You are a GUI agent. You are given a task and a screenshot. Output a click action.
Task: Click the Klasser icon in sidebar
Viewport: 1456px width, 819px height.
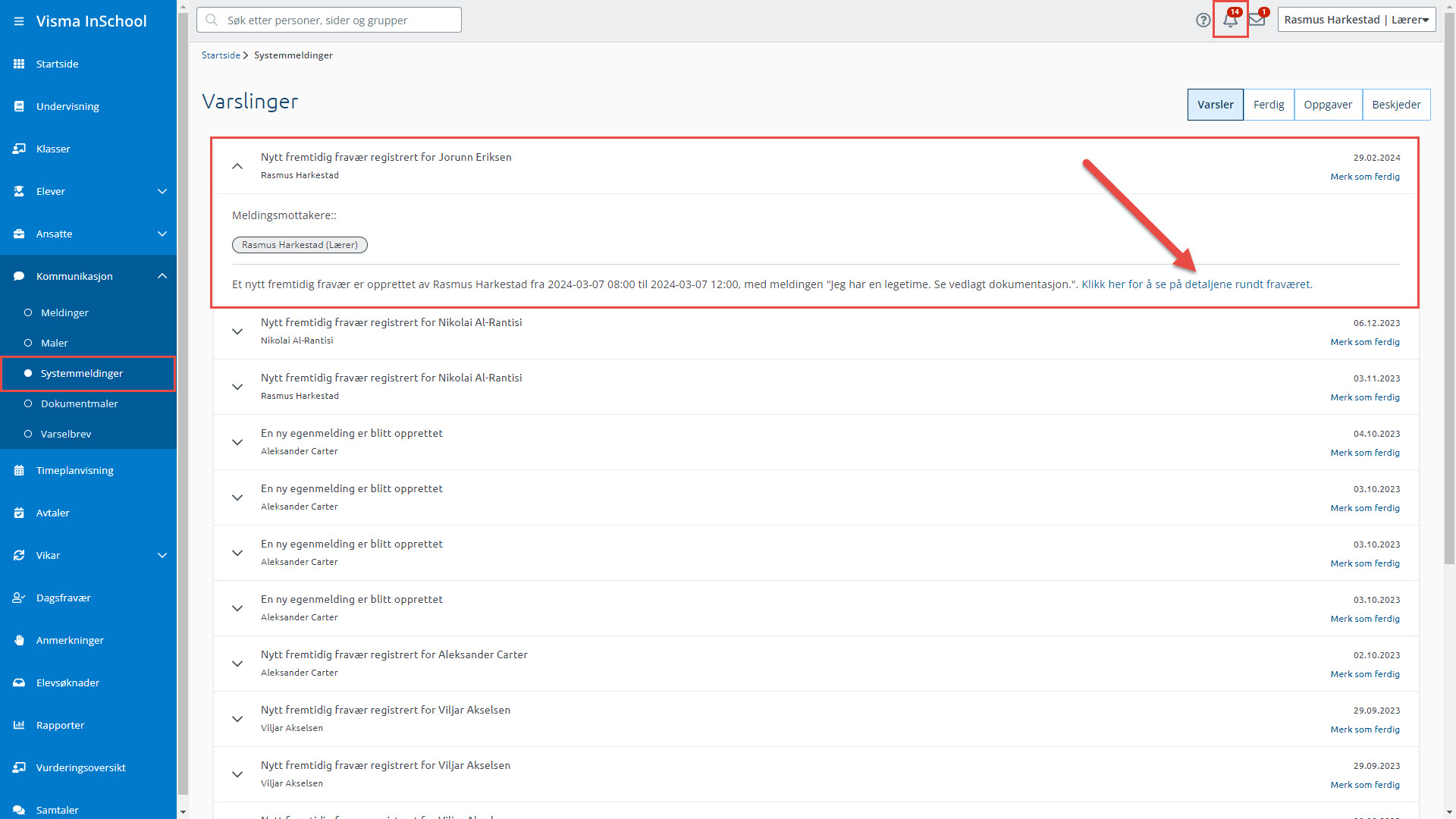(x=19, y=149)
